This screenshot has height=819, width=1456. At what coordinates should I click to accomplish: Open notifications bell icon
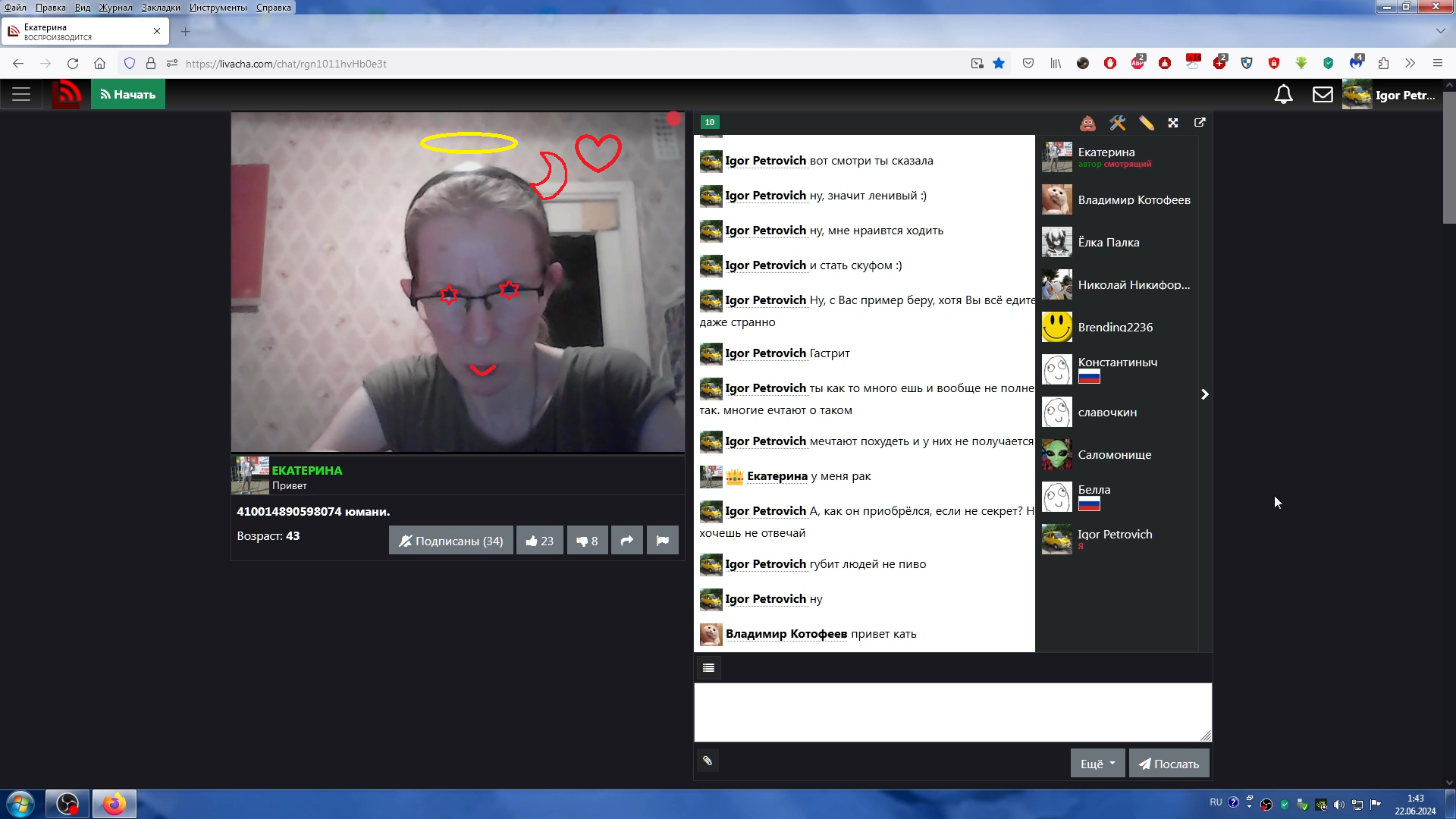pyautogui.click(x=1283, y=95)
